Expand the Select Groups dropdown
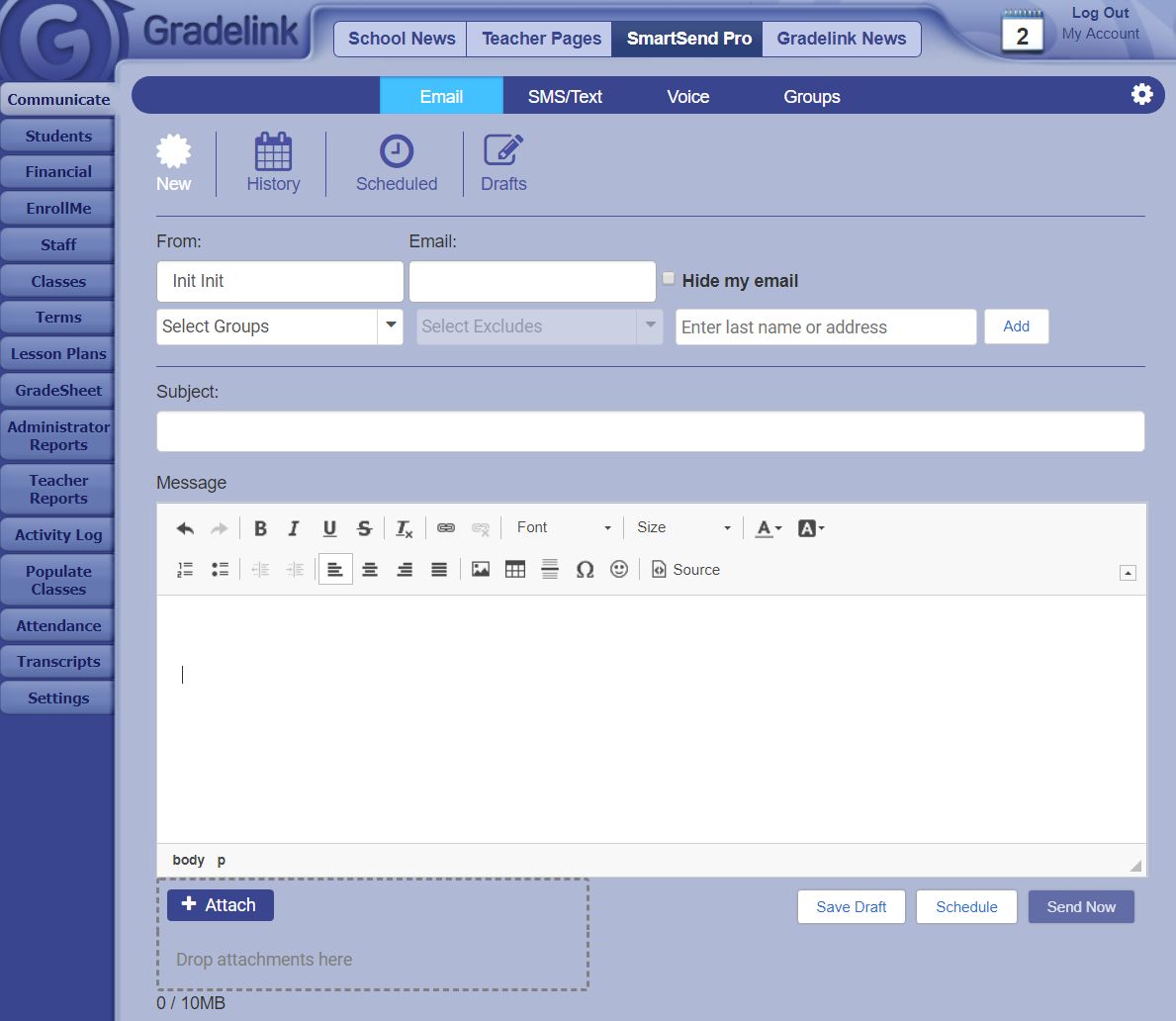This screenshot has width=1176, height=1021. click(x=391, y=326)
